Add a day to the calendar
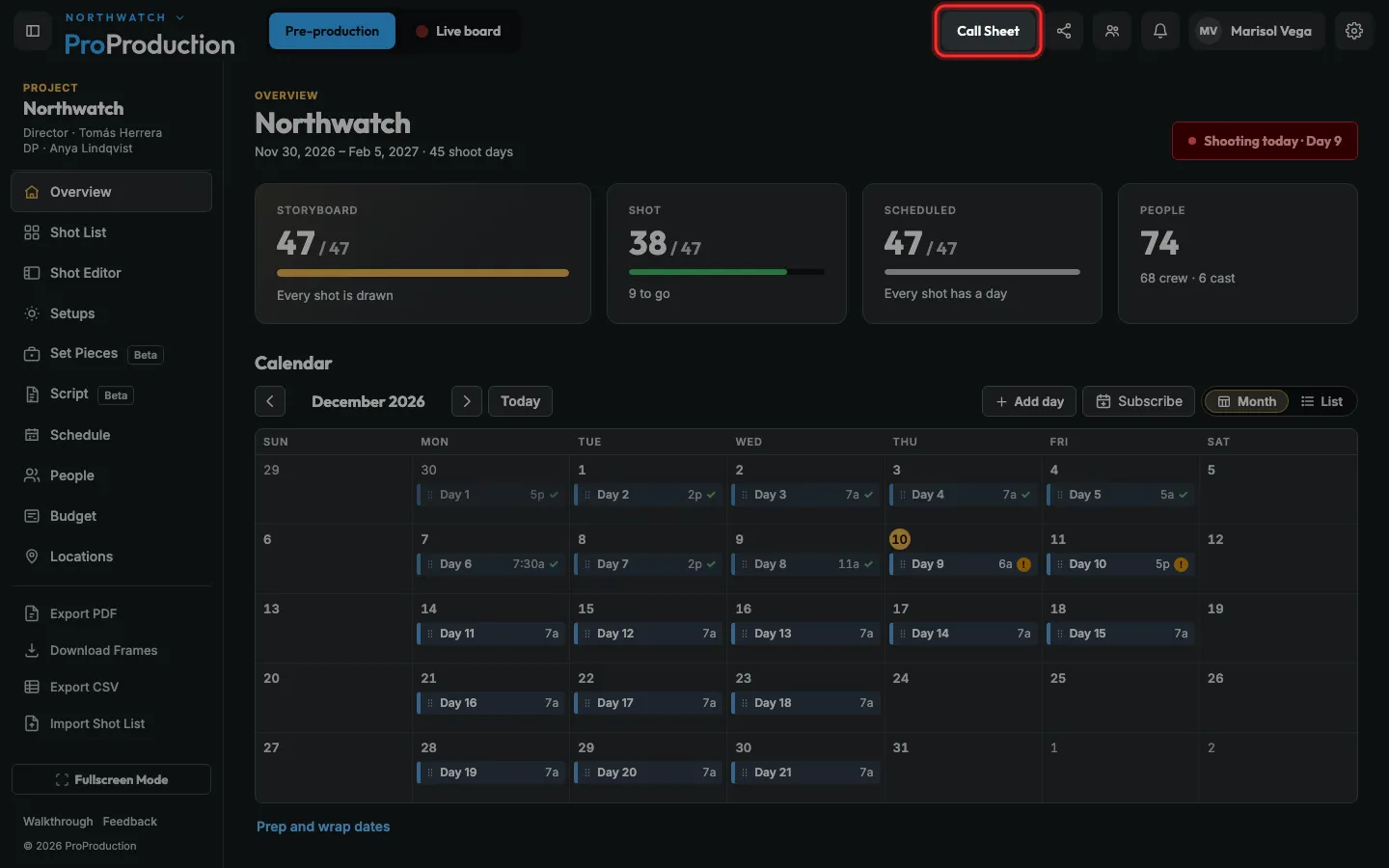The image size is (1389, 868). coord(1029,401)
